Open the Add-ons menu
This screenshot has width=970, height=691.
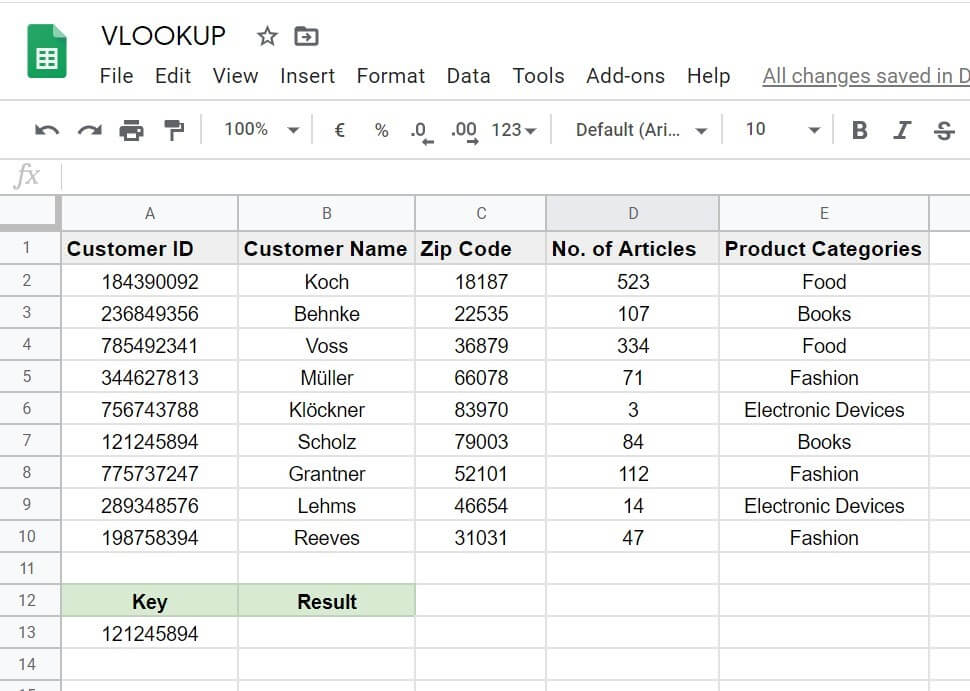pyautogui.click(x=625, y=75)
